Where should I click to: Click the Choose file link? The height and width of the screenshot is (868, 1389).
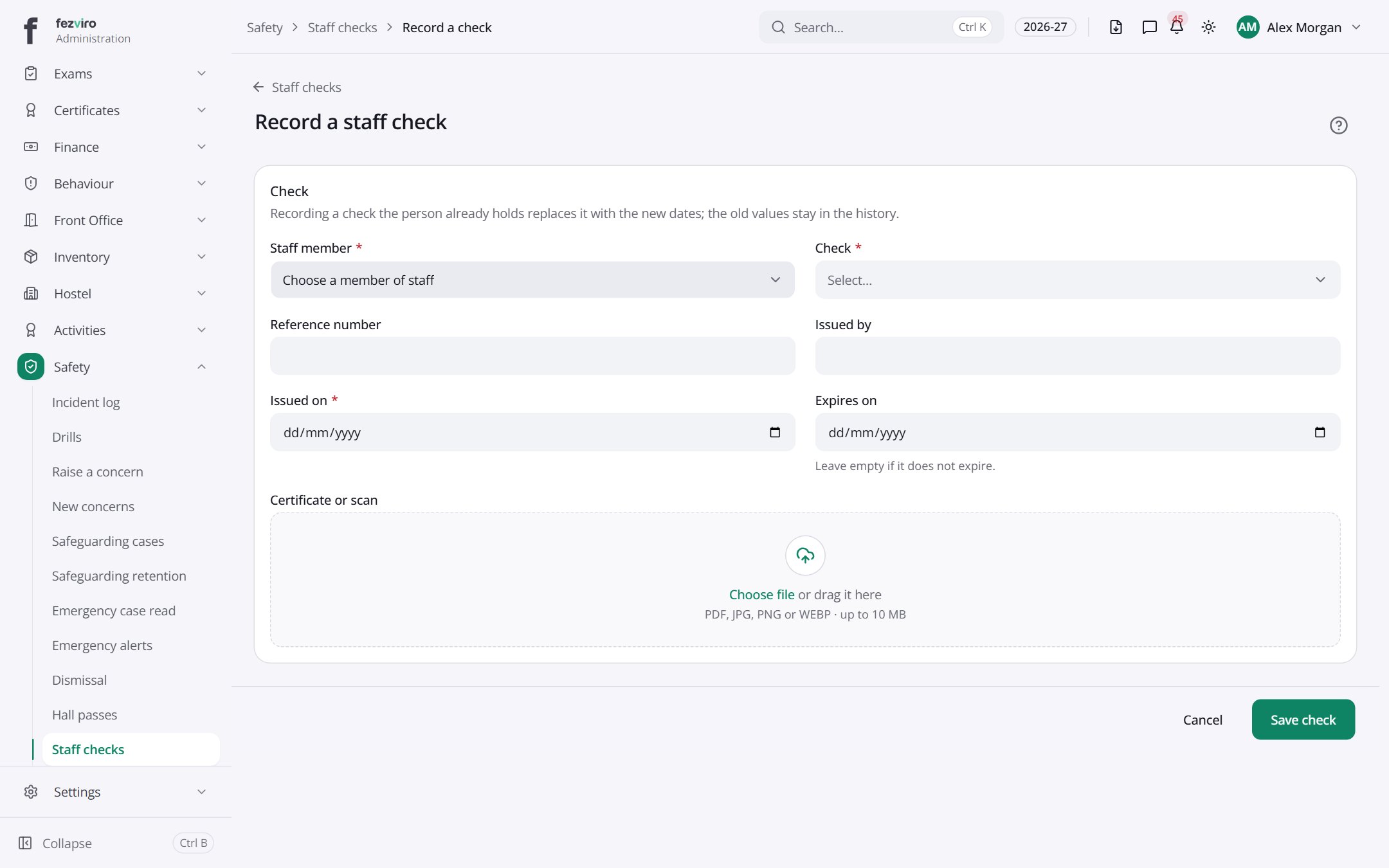(x=761, y=594)
